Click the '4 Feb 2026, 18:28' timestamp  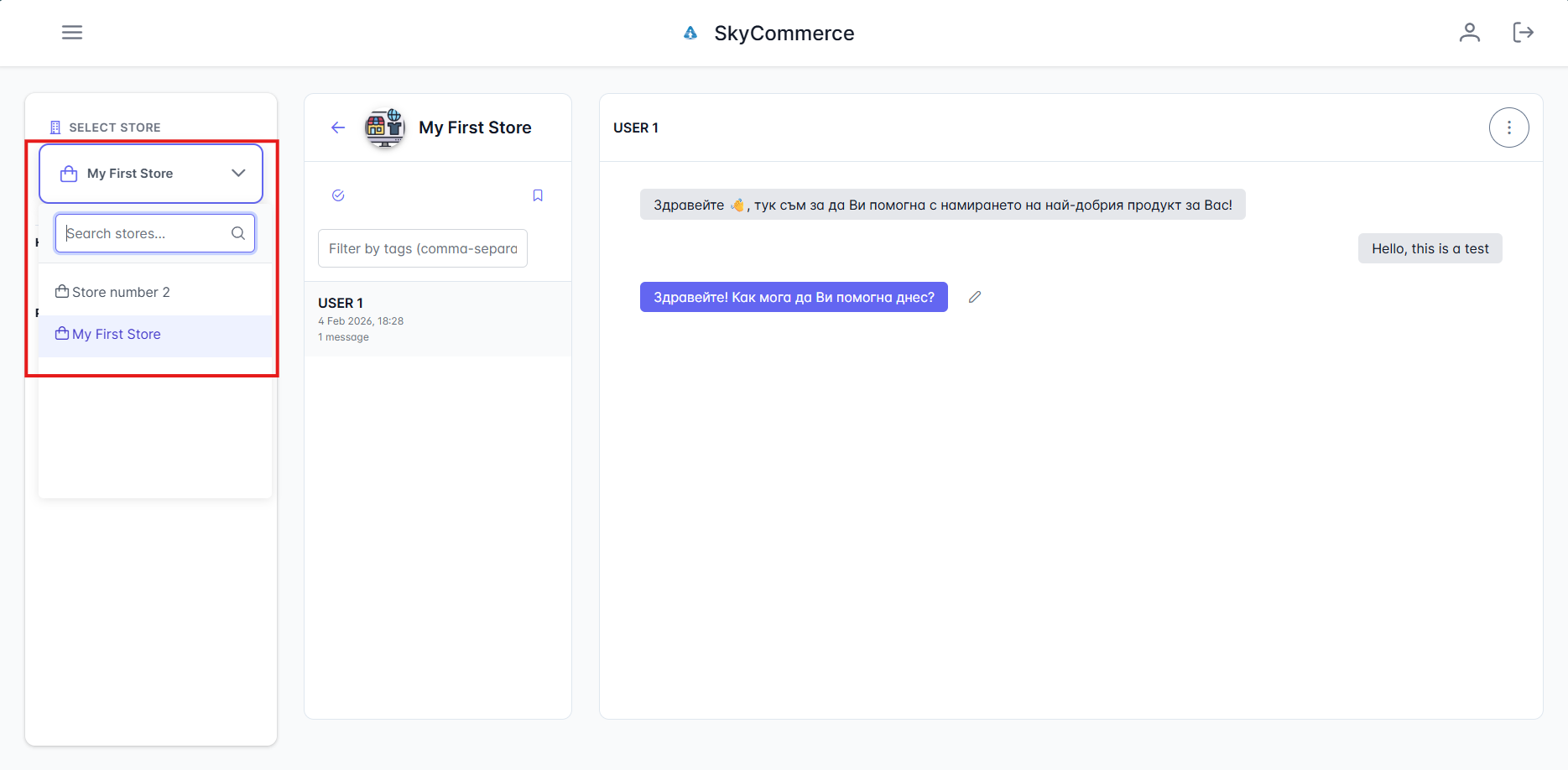tap(361, 321)
